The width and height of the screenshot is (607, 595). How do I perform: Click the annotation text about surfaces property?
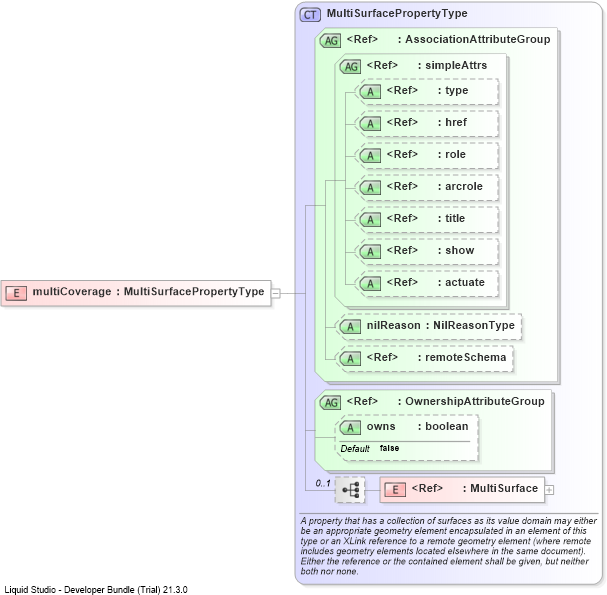[x=448, y=546]
